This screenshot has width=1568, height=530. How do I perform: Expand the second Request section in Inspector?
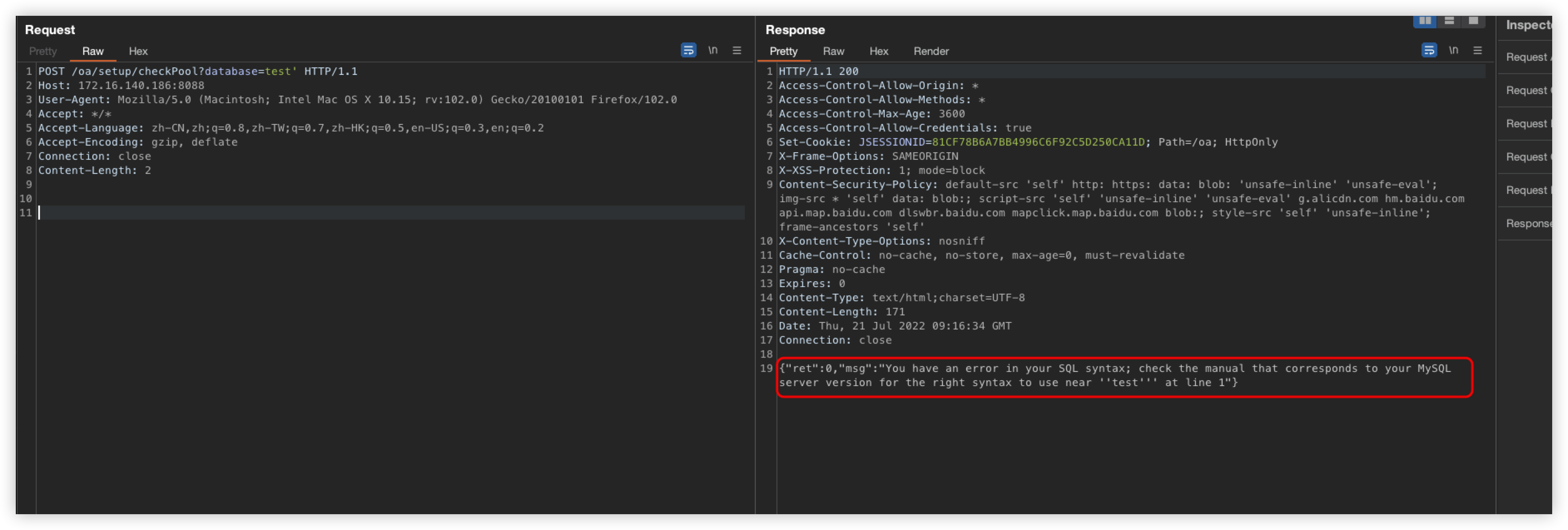[x=1528, y=91]
